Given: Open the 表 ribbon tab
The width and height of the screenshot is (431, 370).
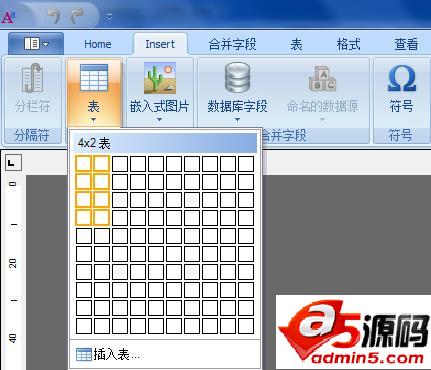Looking at the screenshot, I should [296, 44].
